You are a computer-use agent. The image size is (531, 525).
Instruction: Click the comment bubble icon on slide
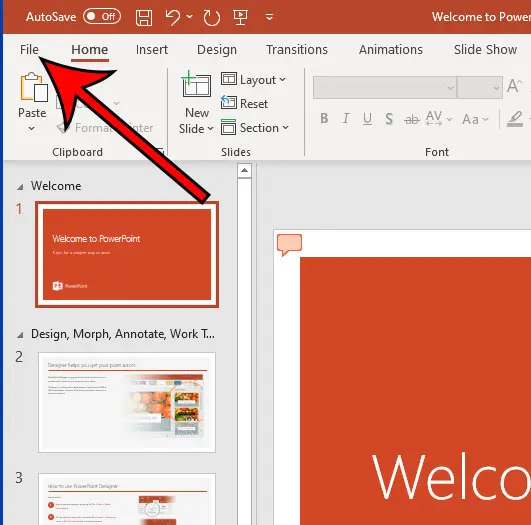click(289, 244)
